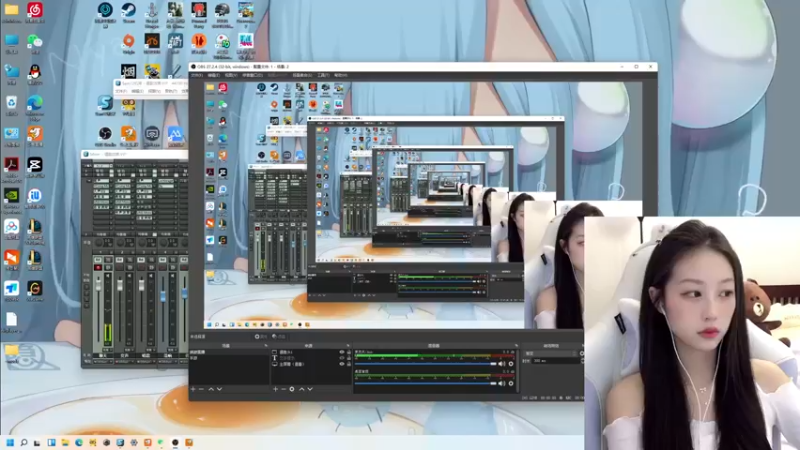Image resolution: width=800 pixels, height=450 pixels.
Task: Pop out Sources dock via its header icon
Action: (348, 345)
